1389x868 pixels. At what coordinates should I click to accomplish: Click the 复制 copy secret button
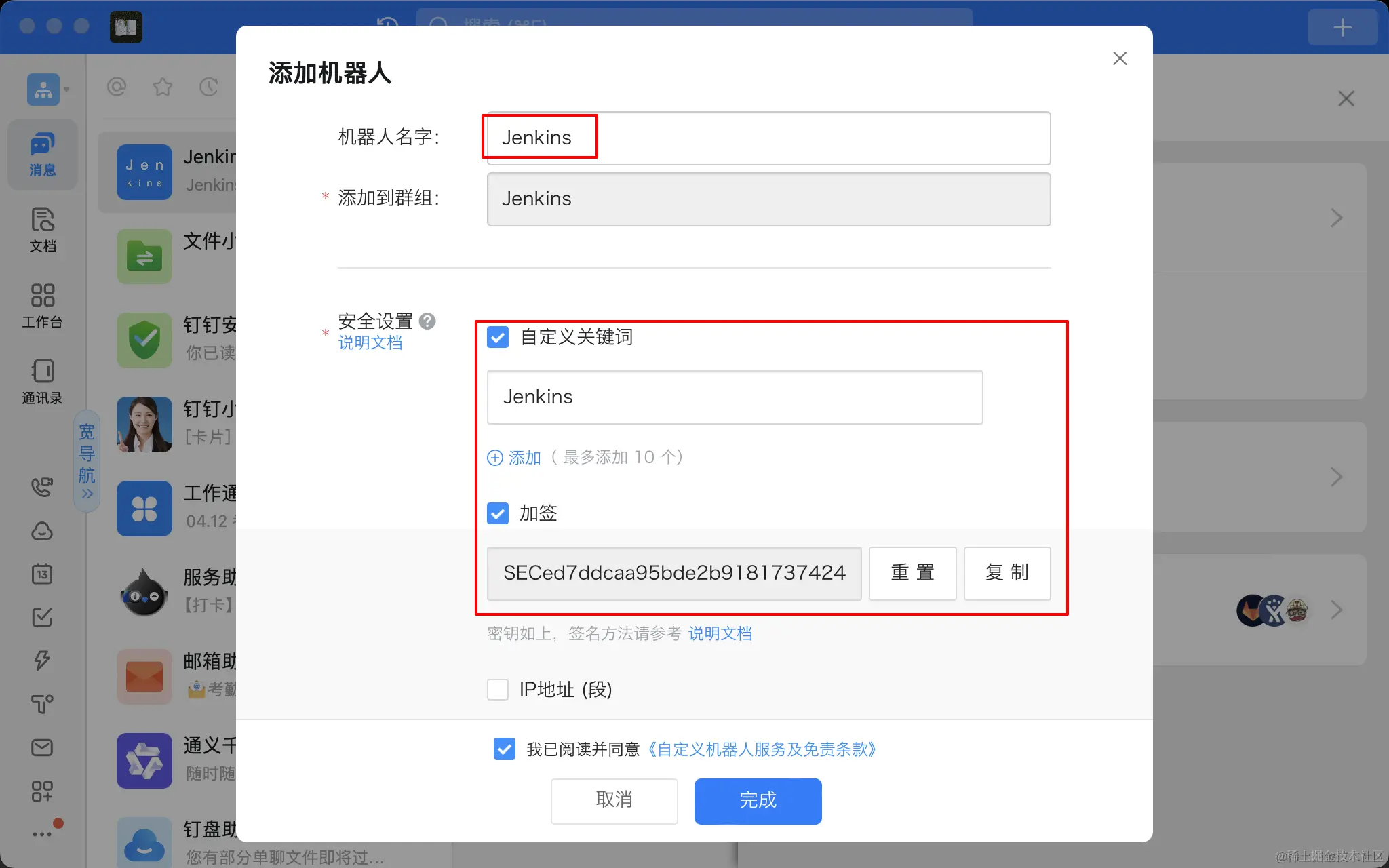coord(1006,573)
